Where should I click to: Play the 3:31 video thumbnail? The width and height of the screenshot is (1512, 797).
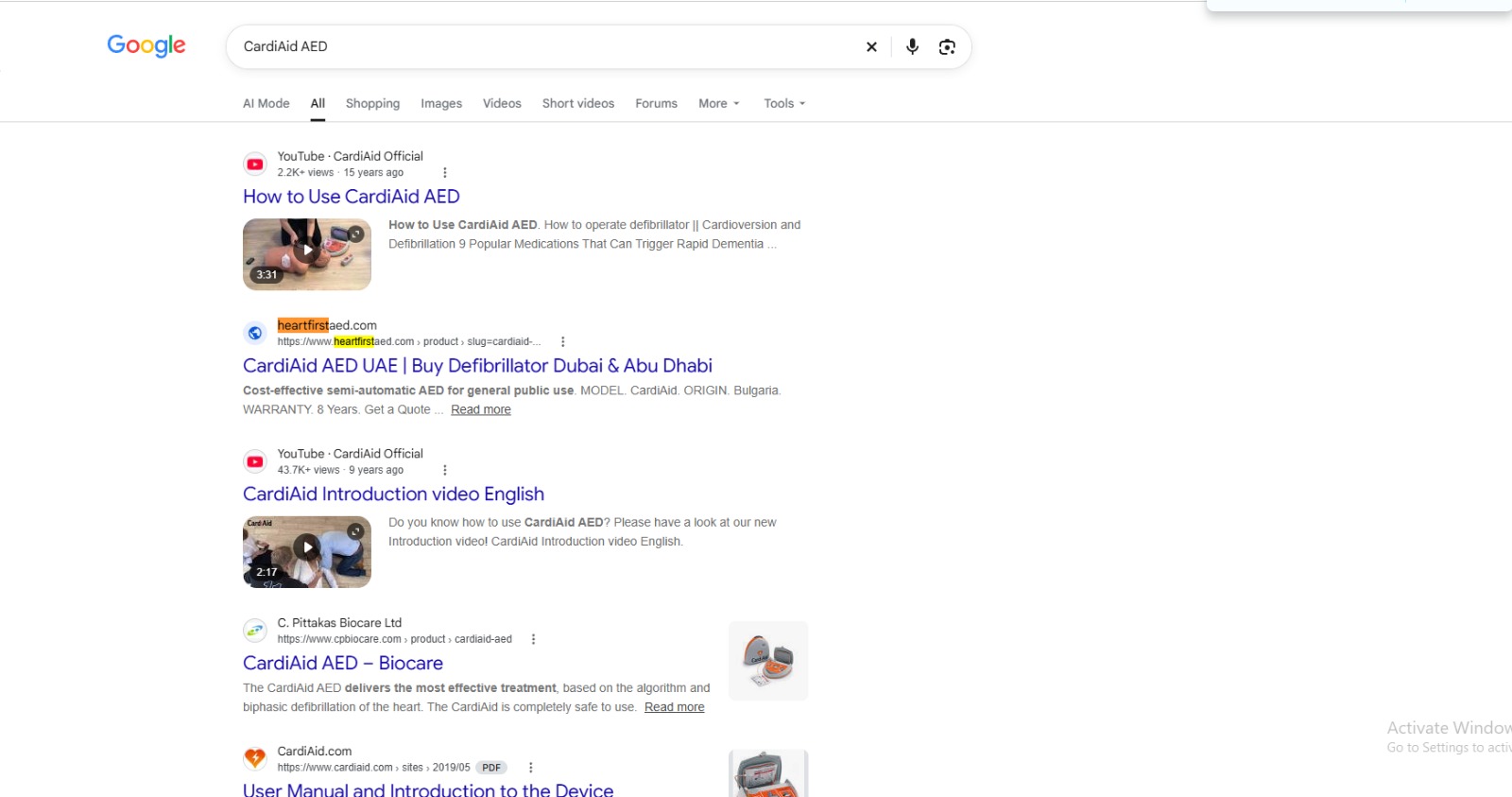click(x=307, y=254)
